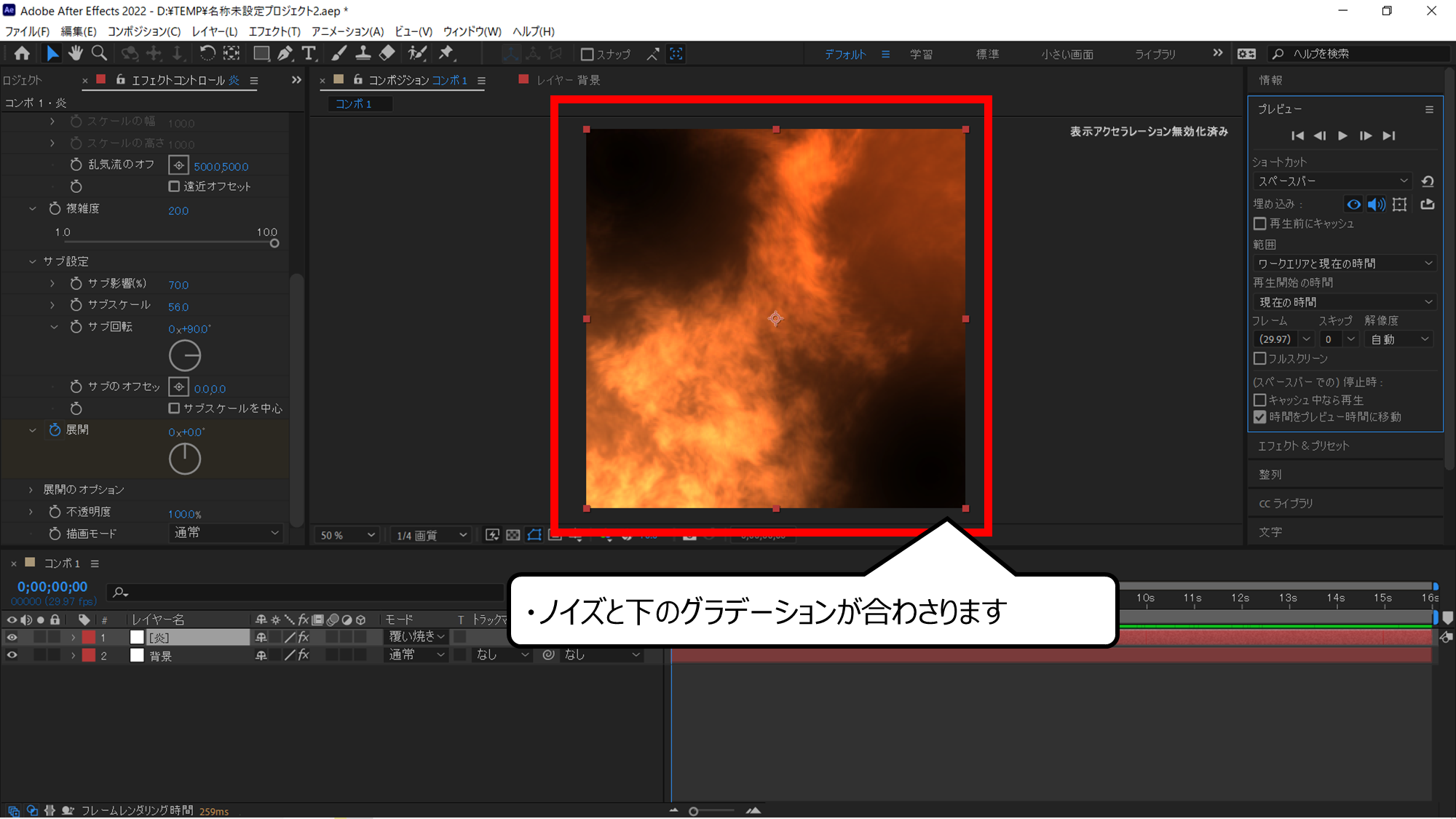Switch to 小さい画面 workspace
The width and height of the screenshot is (1456, 819).
point(1067,55)
